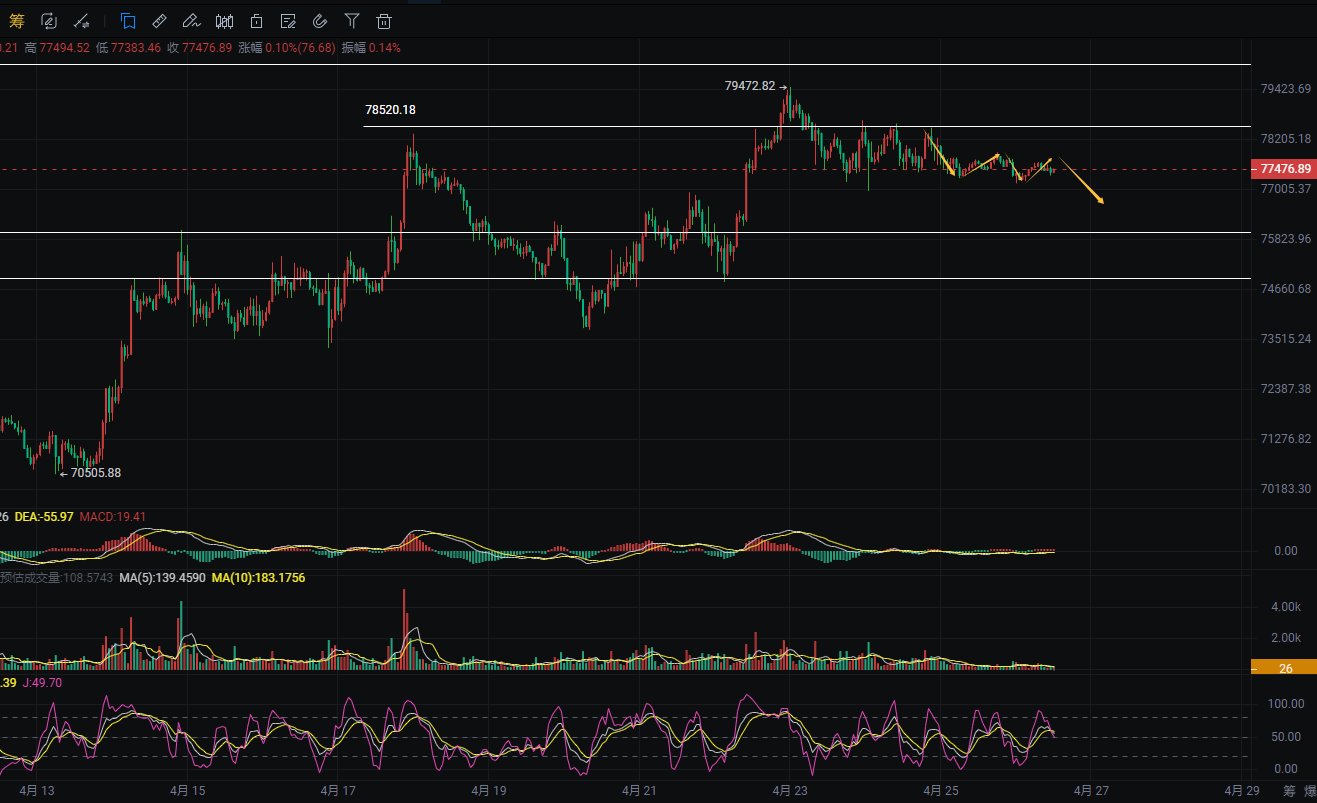Click the MACD indicator value label

click(113, 517)
